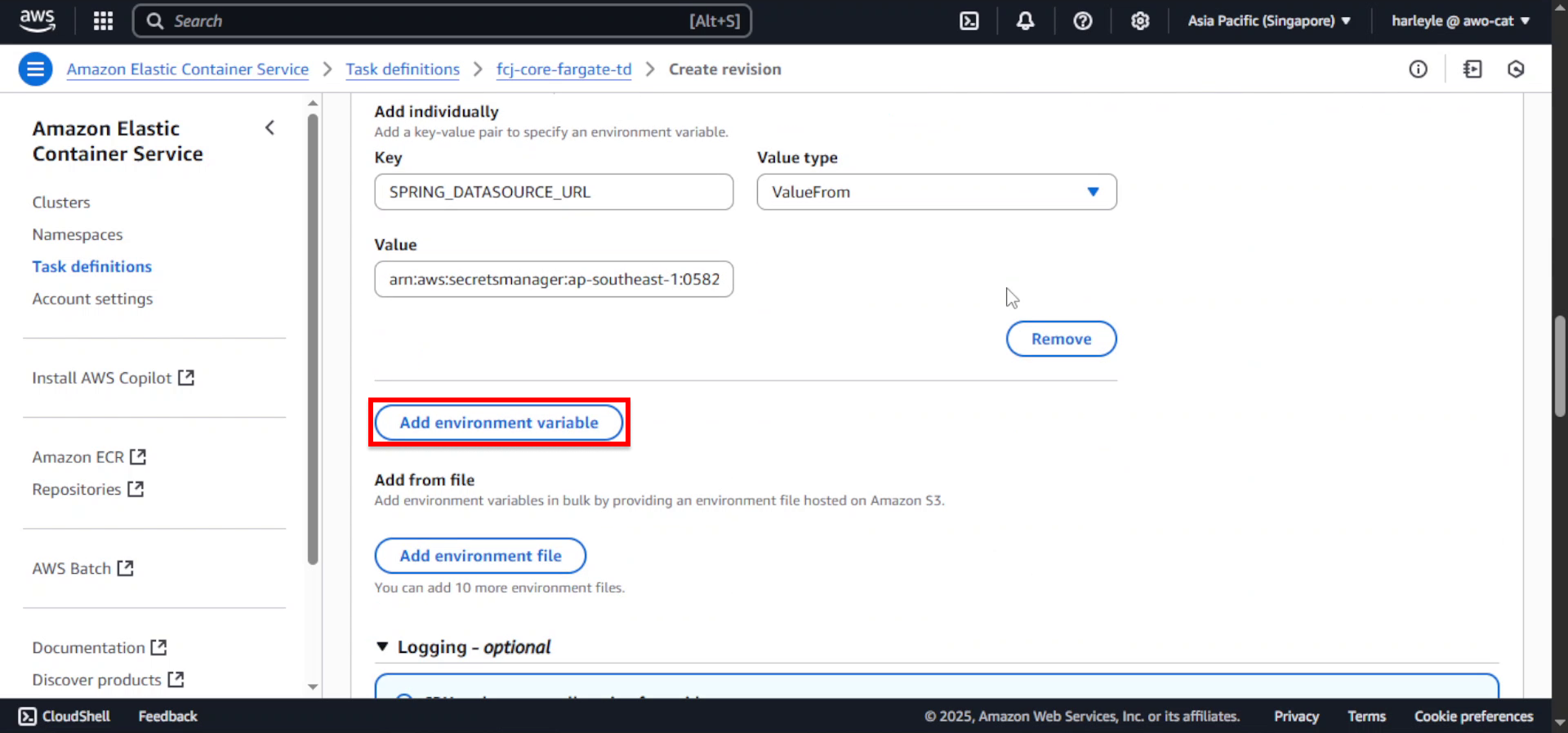Screen dimensions: 1568x733
Task: Open Task definitions in the sidebar
Action: [92, 267]
